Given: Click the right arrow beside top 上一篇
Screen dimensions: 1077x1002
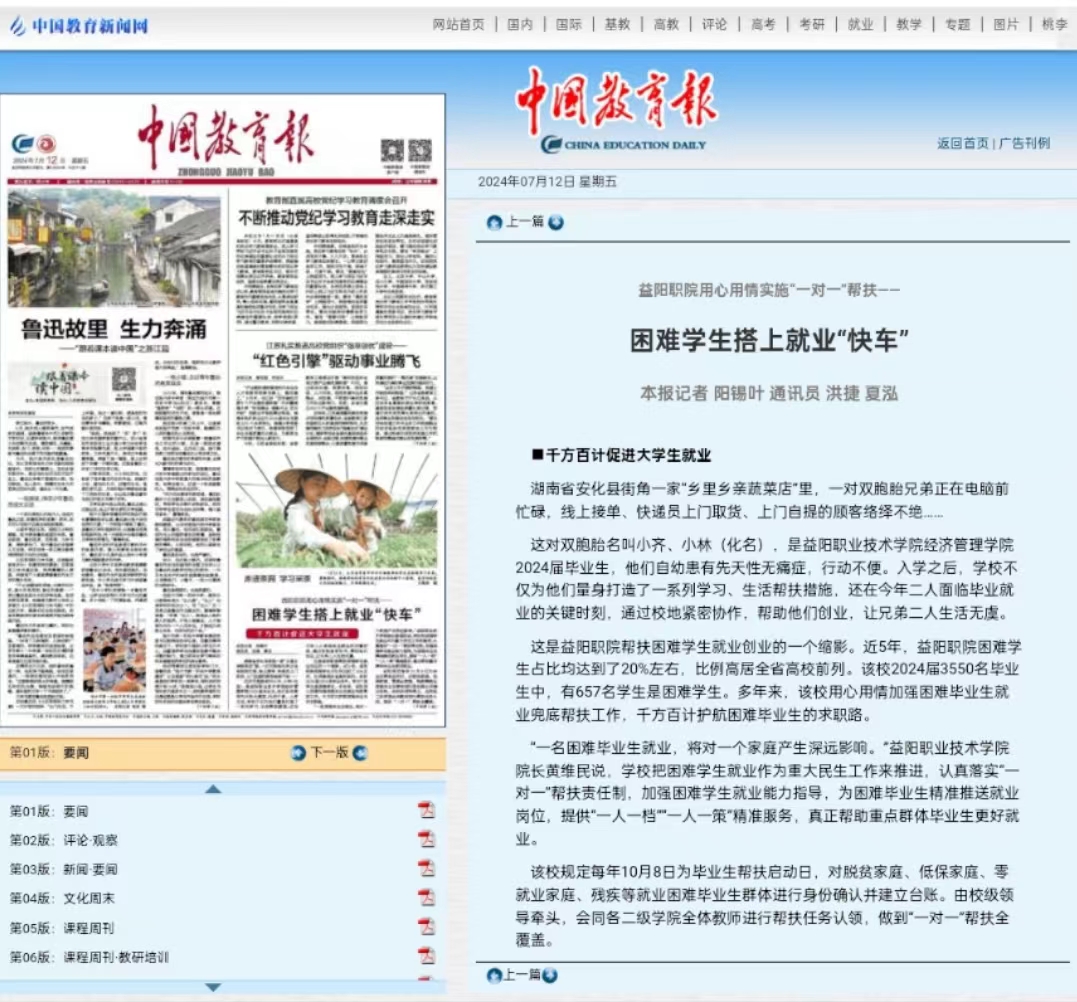Looking at the screenshot, I should pyautogui.click(x=556, y=223).
